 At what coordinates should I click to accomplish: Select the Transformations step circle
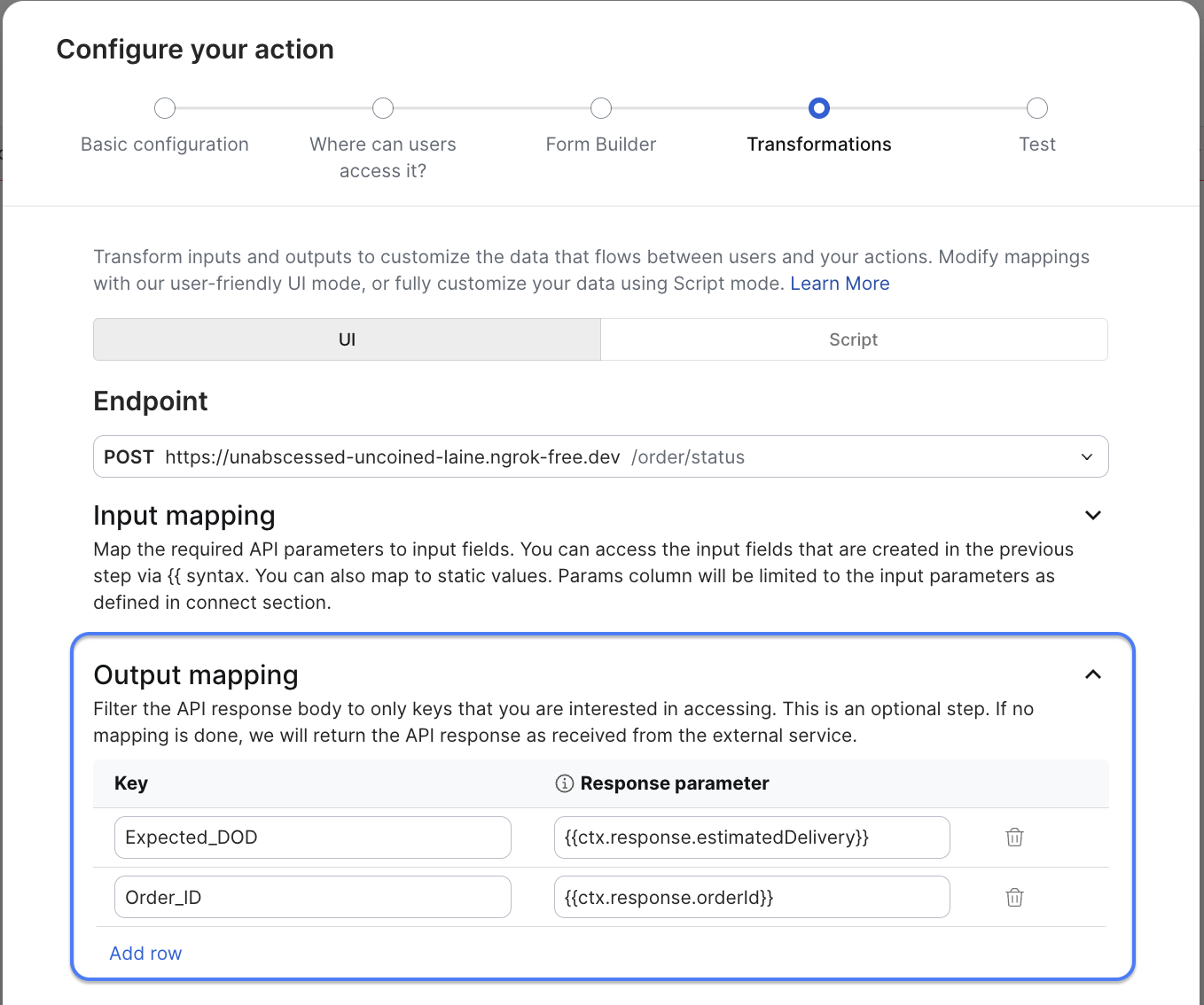click(819, 108)
